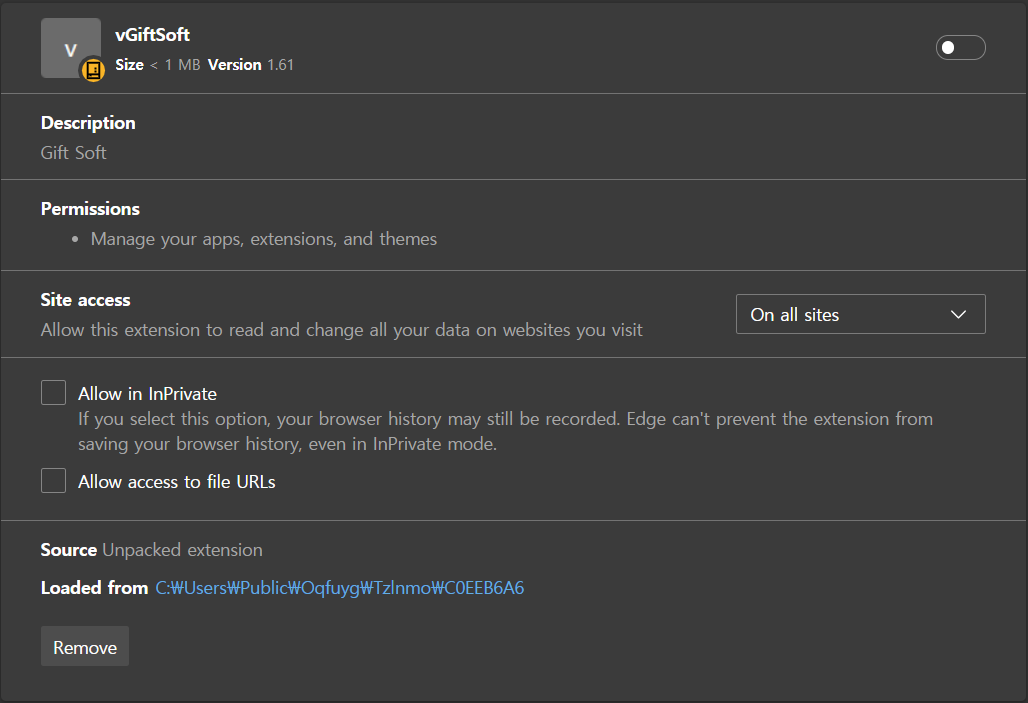Select the On all sites label

pos(793,313)
